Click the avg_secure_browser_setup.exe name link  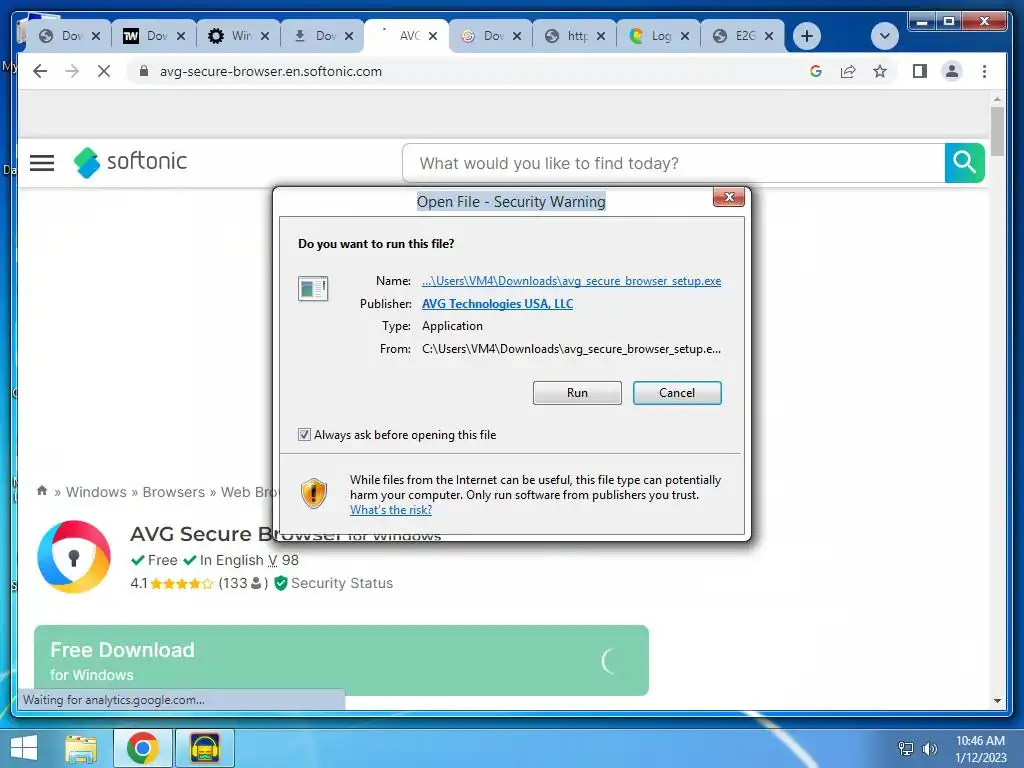571,281
